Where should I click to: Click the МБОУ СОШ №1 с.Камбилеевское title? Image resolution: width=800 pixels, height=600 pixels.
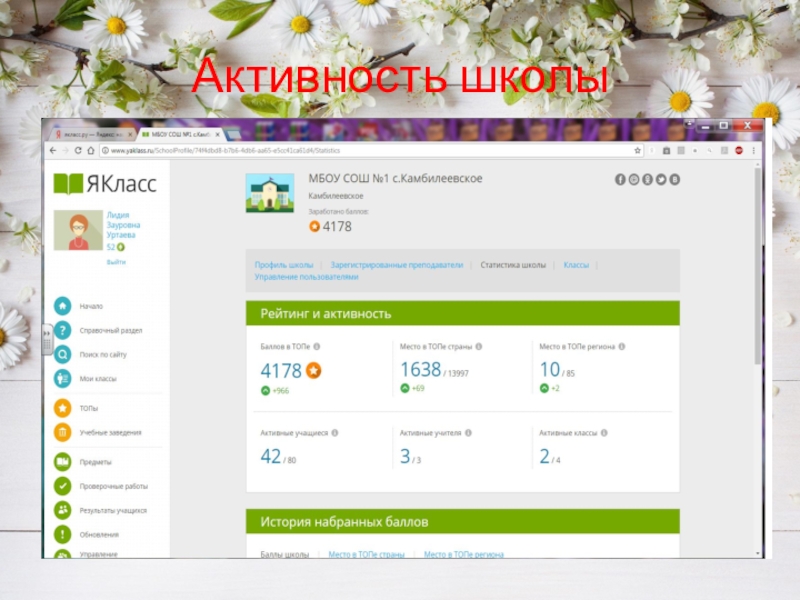point(395,179)
